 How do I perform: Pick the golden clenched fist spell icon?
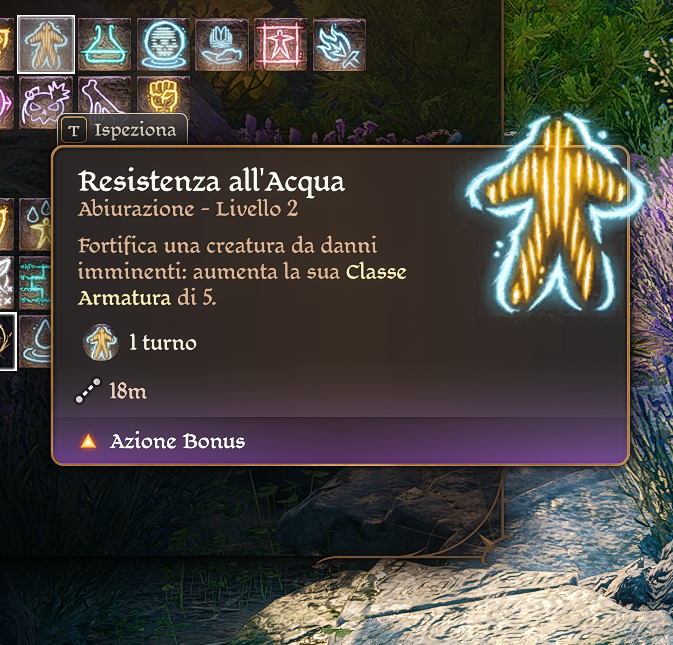click(x=164, y=97)
